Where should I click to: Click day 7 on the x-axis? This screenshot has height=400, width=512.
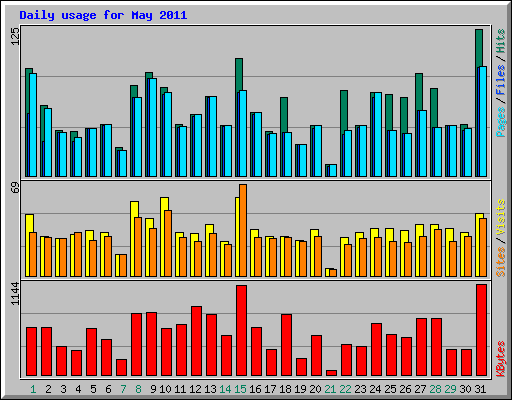(123, 389)
